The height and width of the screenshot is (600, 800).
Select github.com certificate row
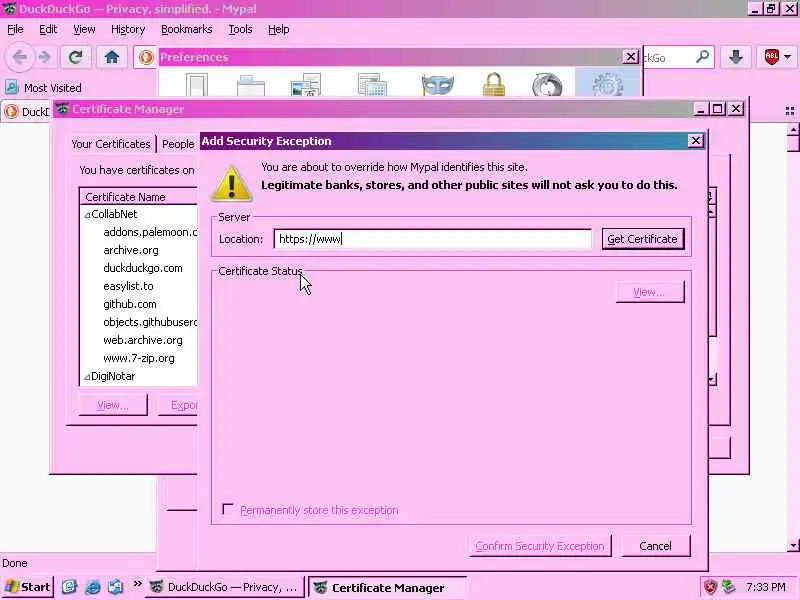click(x=139, y=304)
